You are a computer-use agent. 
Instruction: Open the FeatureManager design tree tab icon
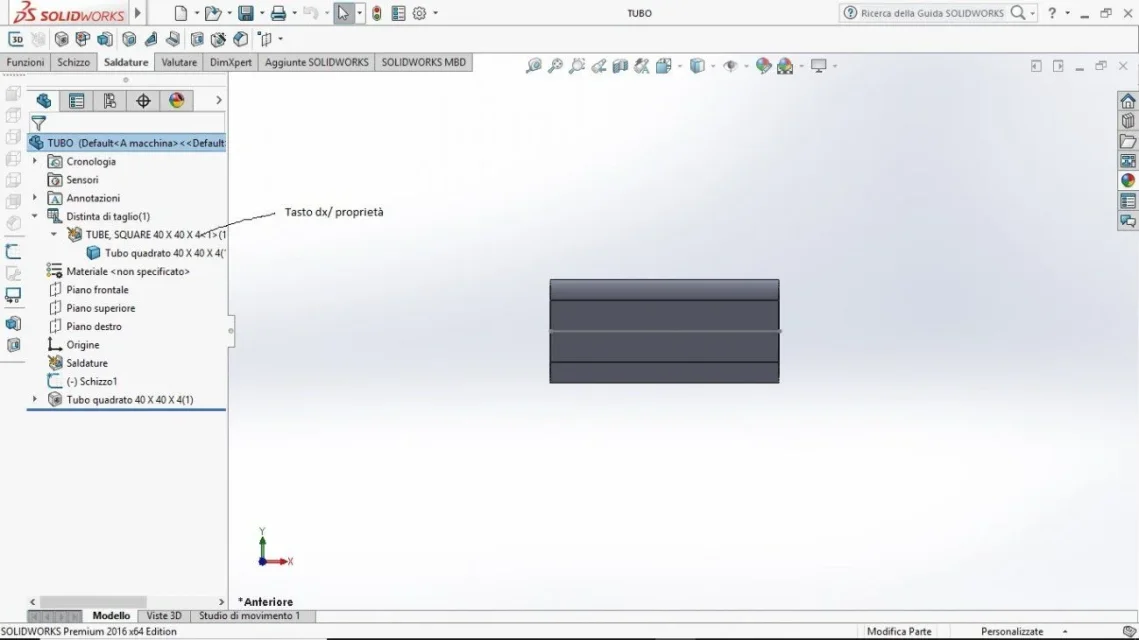[44, 100]
